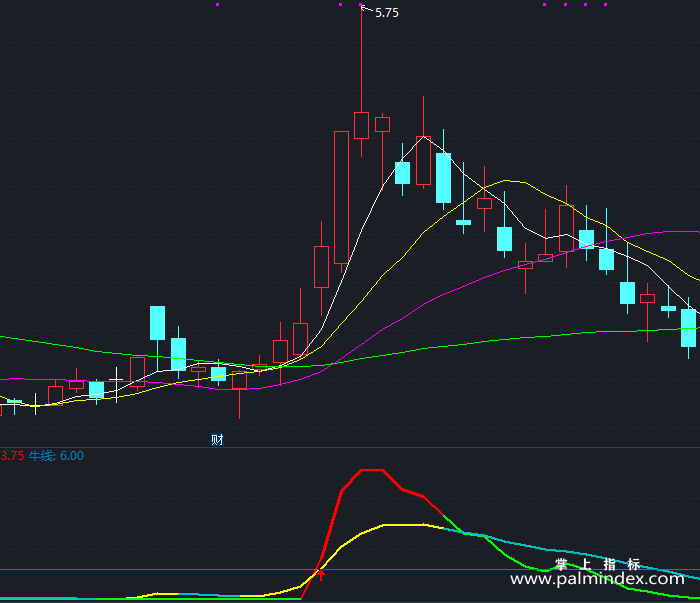Click the red up-arrow buy signal

321,574
